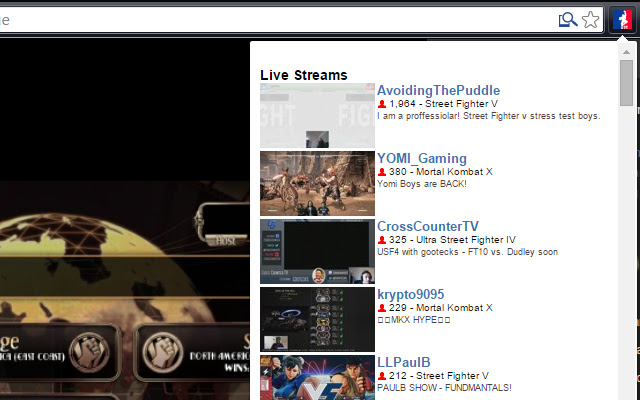The image size is (640, 400).
Task: Click the red viewer icon beside 1,964
Action: tap(382, 104)
